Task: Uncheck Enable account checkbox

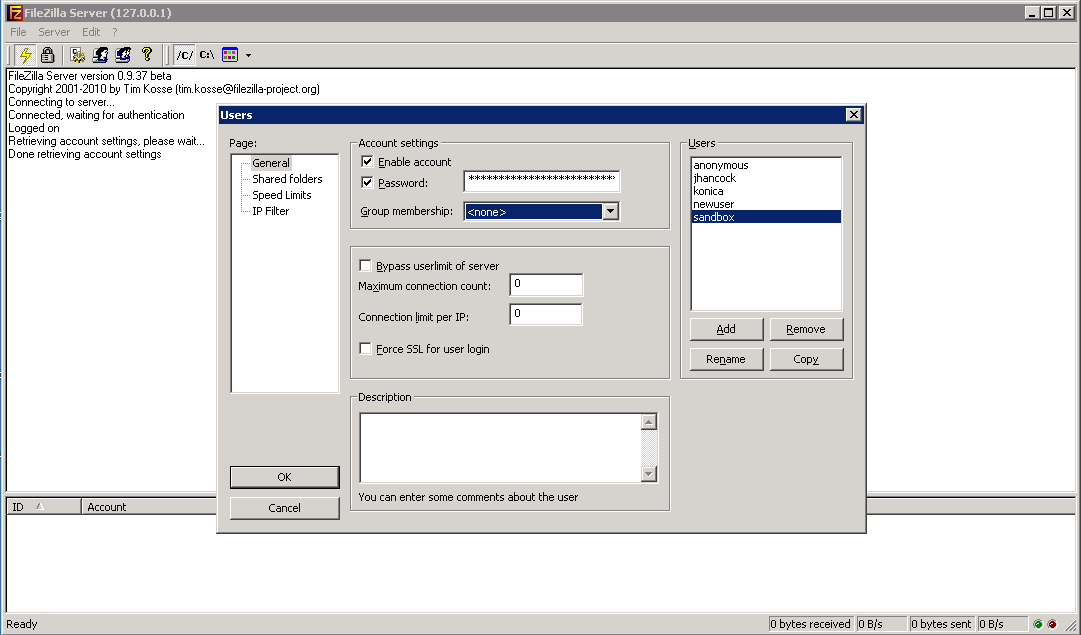Action: tap(367, 162)
